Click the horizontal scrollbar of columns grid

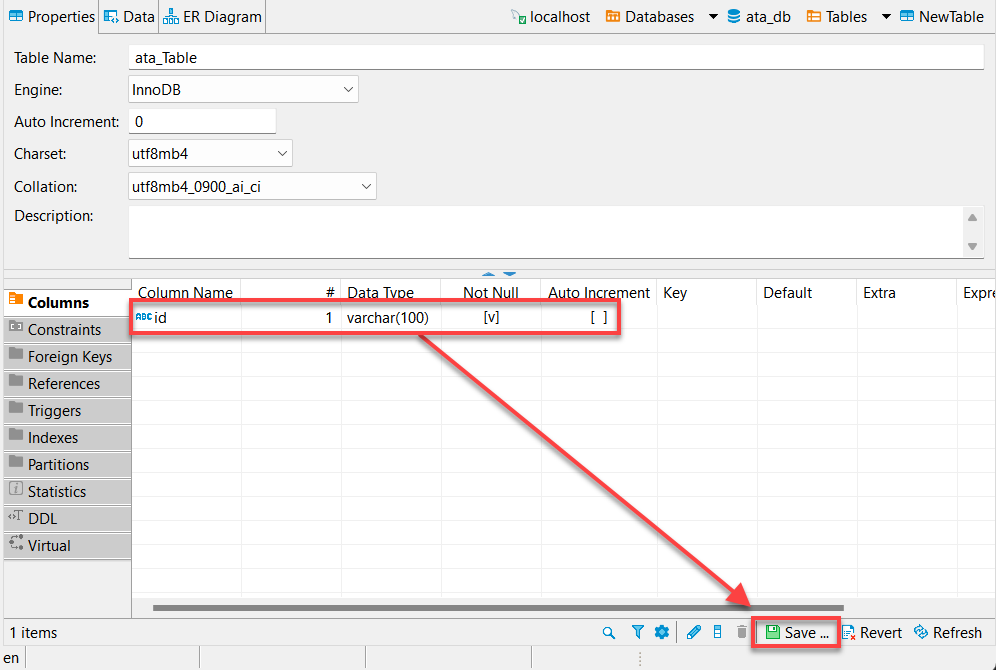[498, 608]
